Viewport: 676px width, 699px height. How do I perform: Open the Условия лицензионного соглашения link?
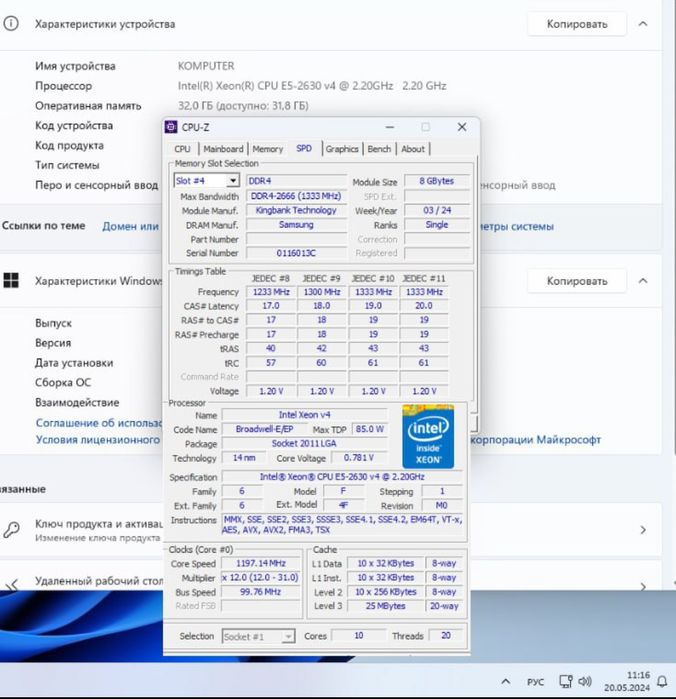[98, 440]
